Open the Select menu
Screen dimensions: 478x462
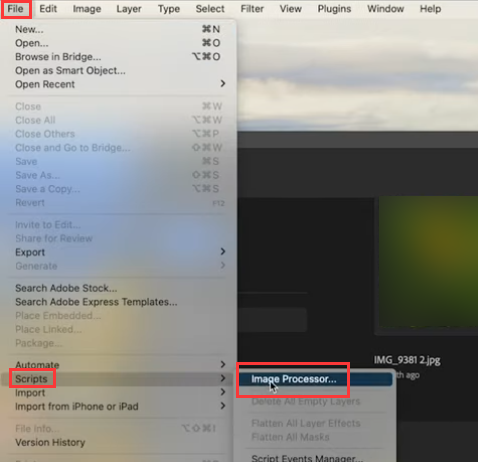tap(210, 9)
